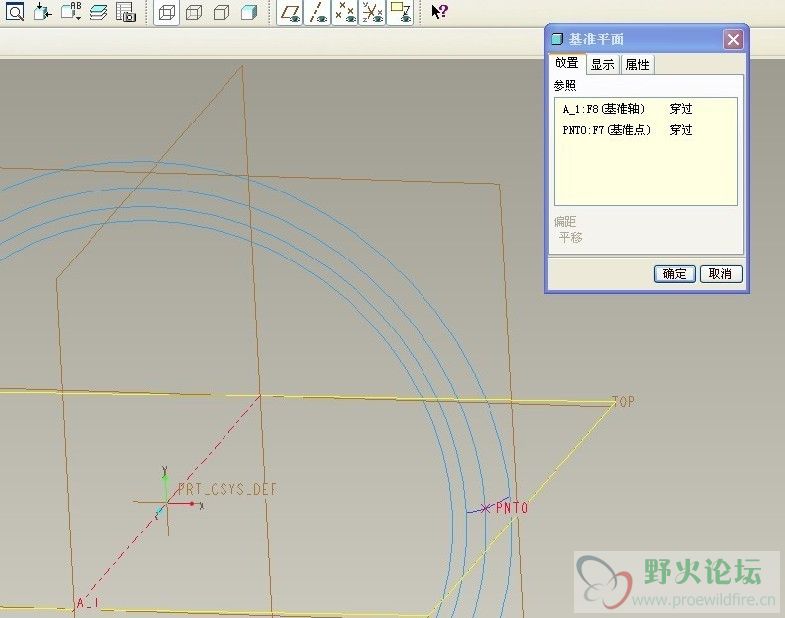Switch to the 放置 tab

click(567, 63)
